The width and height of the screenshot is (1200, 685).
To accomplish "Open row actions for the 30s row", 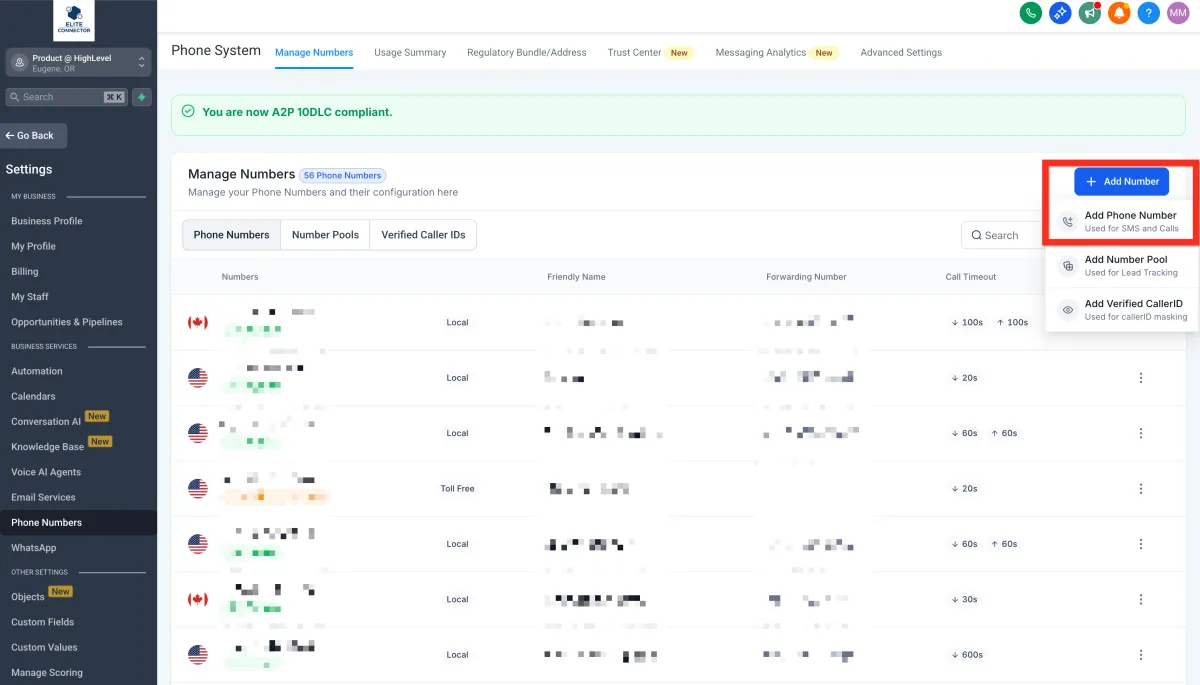I will (x=1141, y=599).
